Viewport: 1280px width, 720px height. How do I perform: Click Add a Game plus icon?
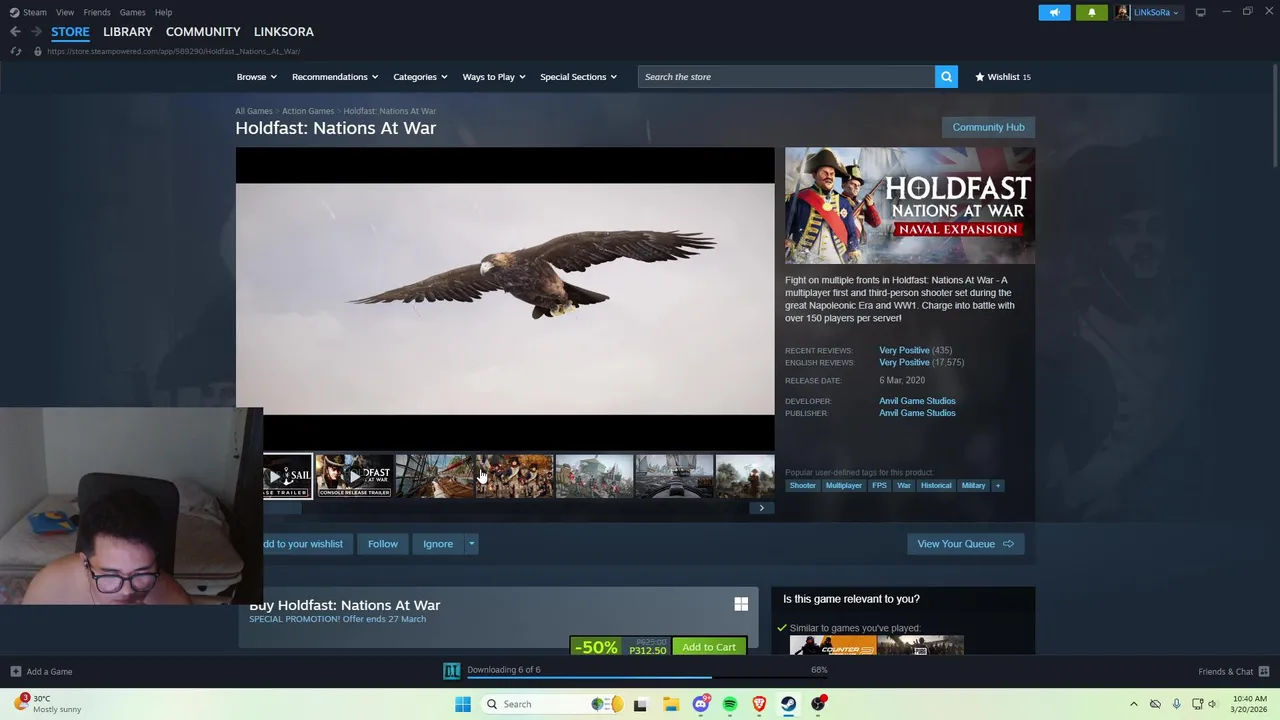click(x=15, y=671)
